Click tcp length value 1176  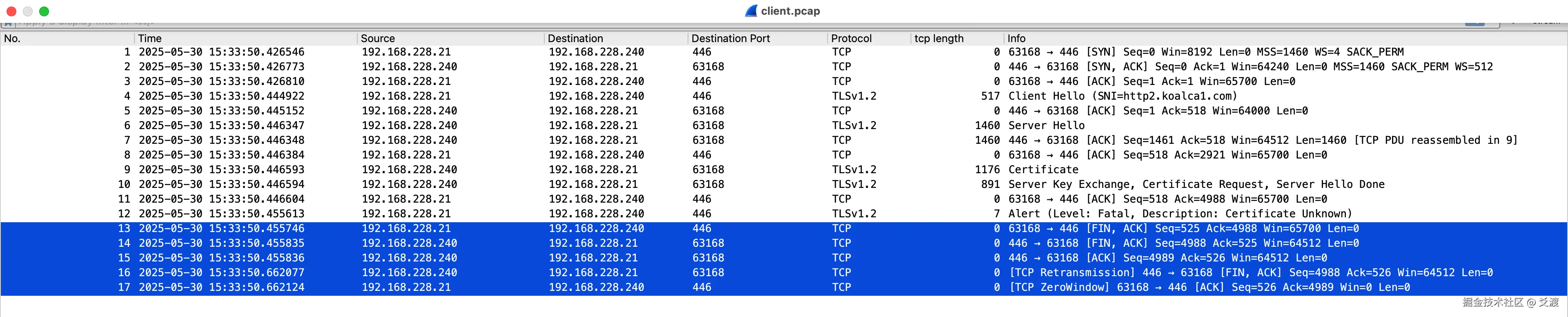point(987,170)
